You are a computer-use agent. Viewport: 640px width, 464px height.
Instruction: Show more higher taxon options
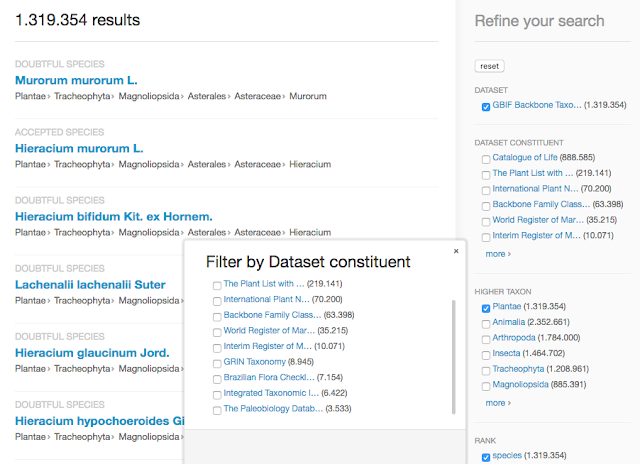(x=498, y=403)
